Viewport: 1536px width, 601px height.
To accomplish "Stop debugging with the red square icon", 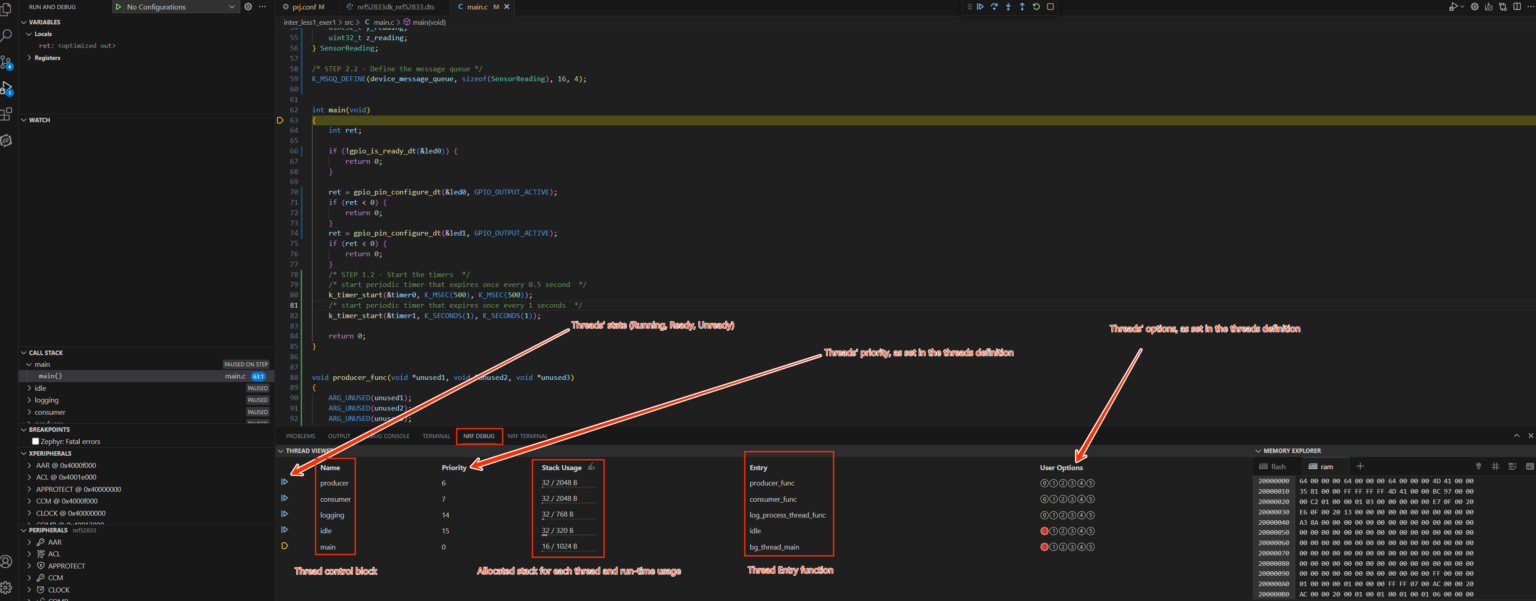I will click(x=1052, y=6).
